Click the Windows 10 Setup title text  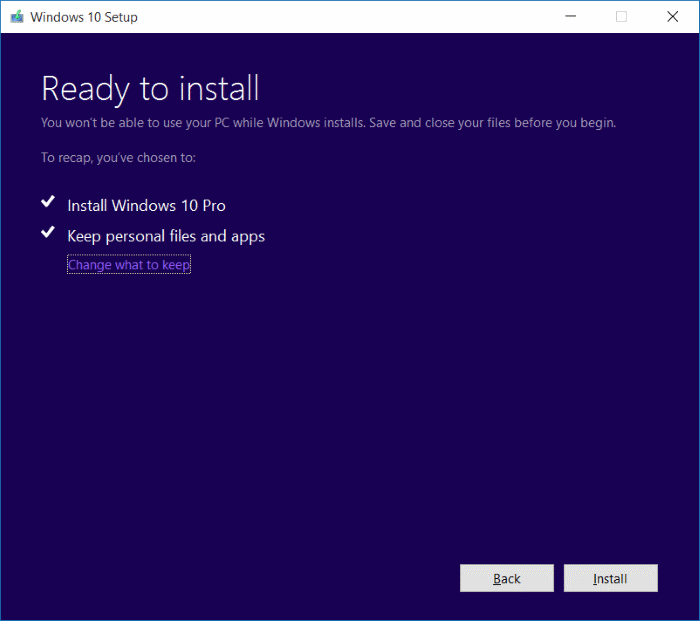(84, 17)
